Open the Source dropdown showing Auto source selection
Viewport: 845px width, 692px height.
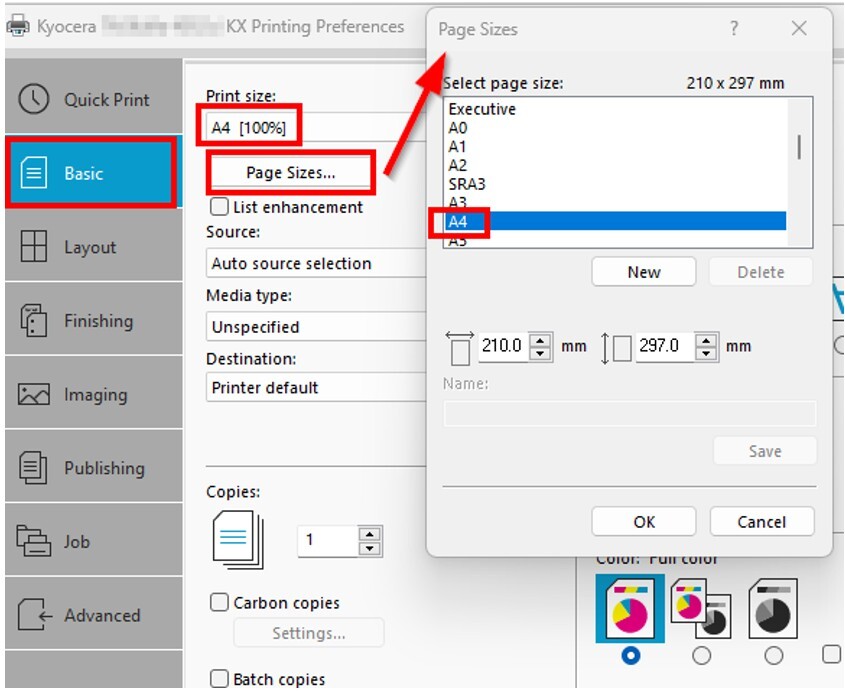[316, 263]
